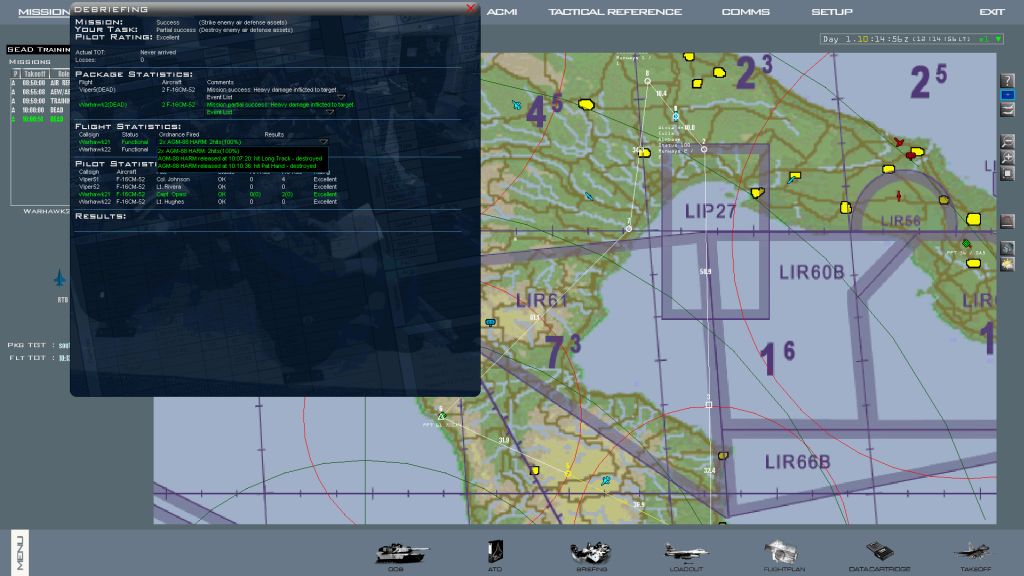Click the ruler map tool icon
Viewport: 1024px width, 576px height.
pyautogui.click(x=1008, y=110)
